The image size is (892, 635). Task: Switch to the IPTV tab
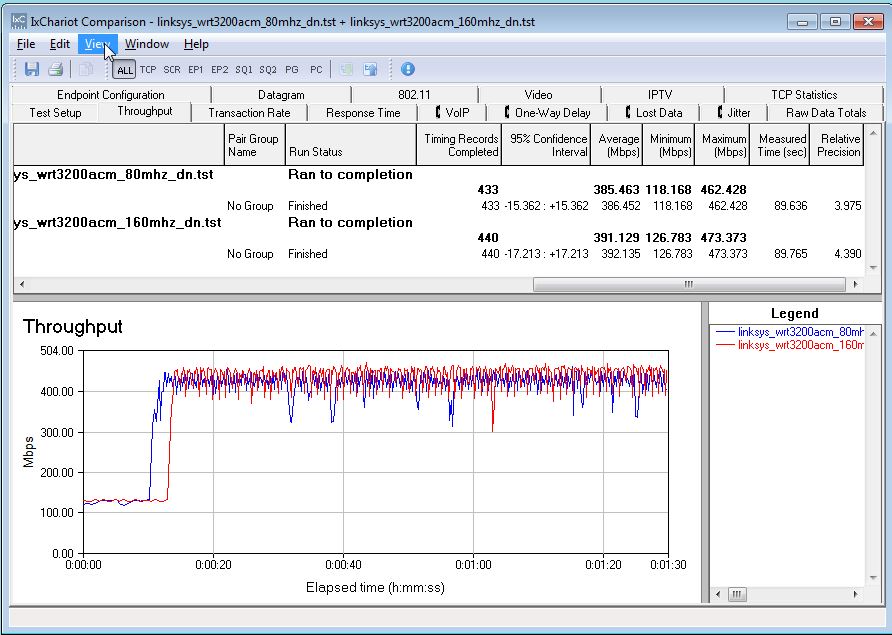[x=660, y=94]
